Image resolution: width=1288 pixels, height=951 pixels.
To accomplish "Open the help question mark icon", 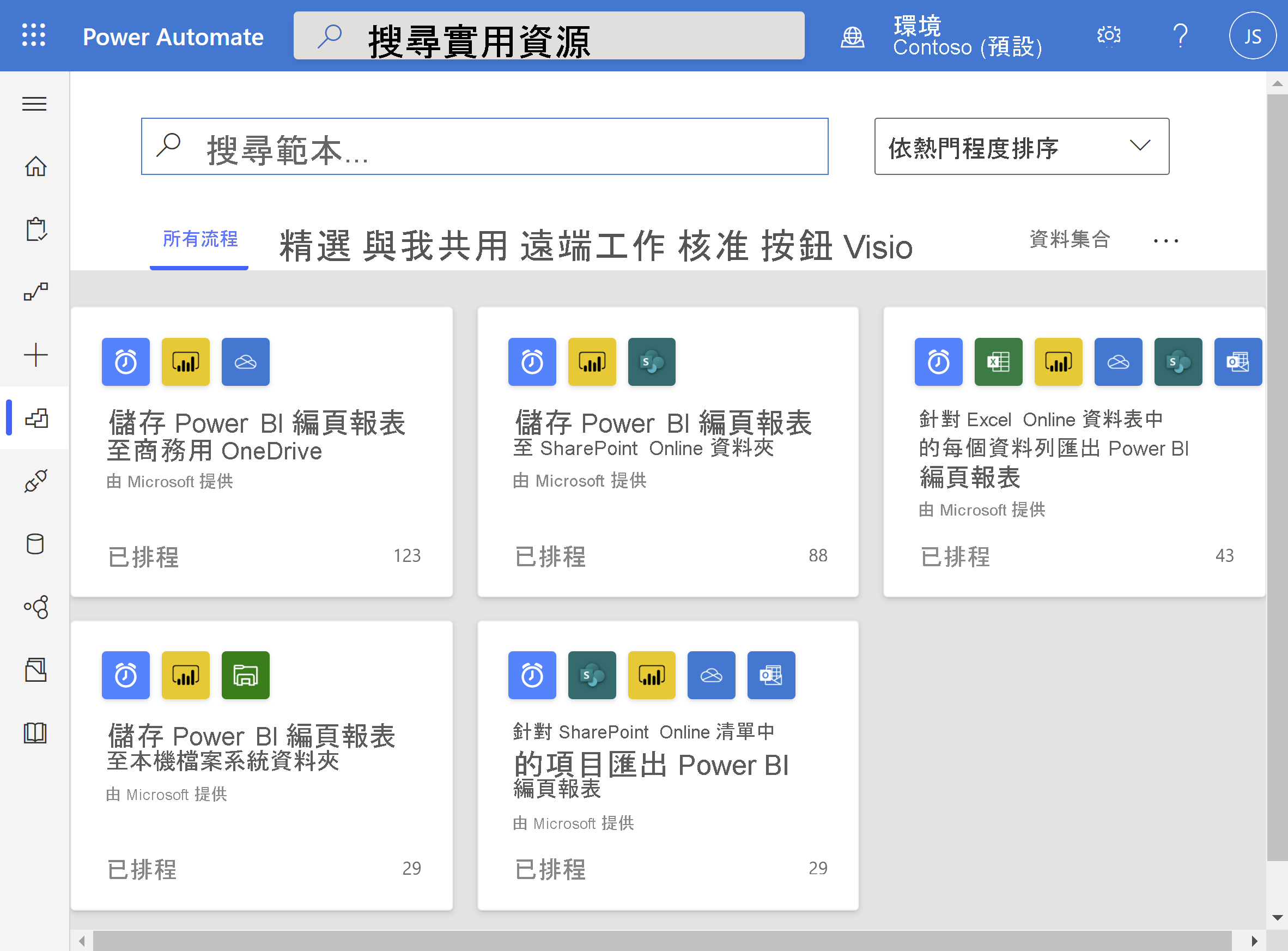I will 1180,35.
